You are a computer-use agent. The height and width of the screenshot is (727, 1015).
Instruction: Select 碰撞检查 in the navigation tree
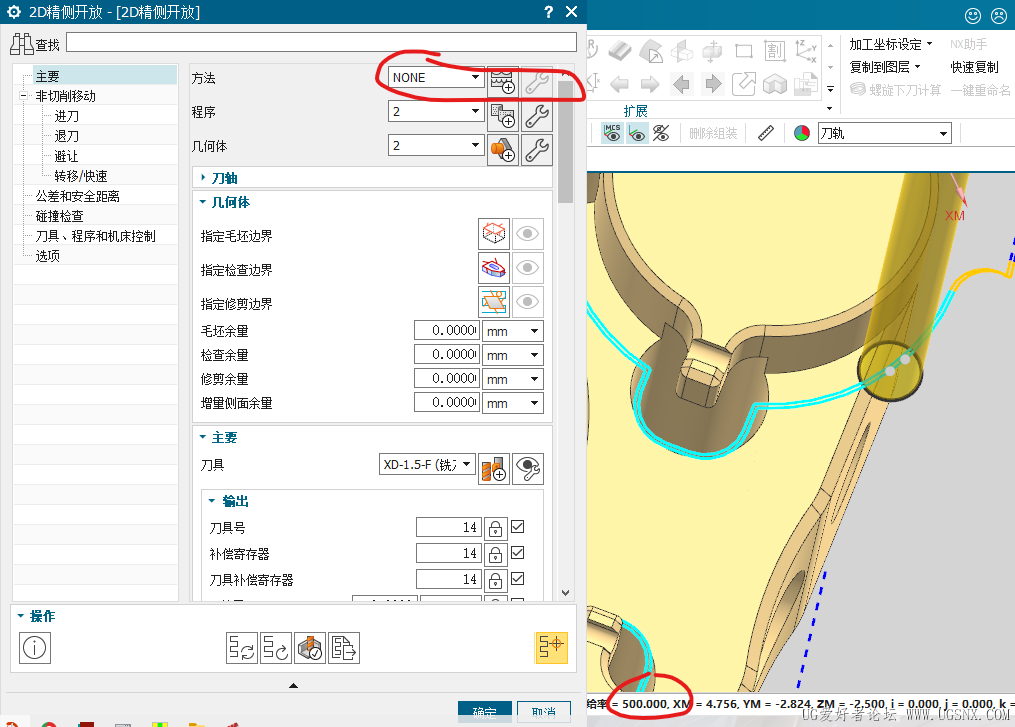point(60,216)
